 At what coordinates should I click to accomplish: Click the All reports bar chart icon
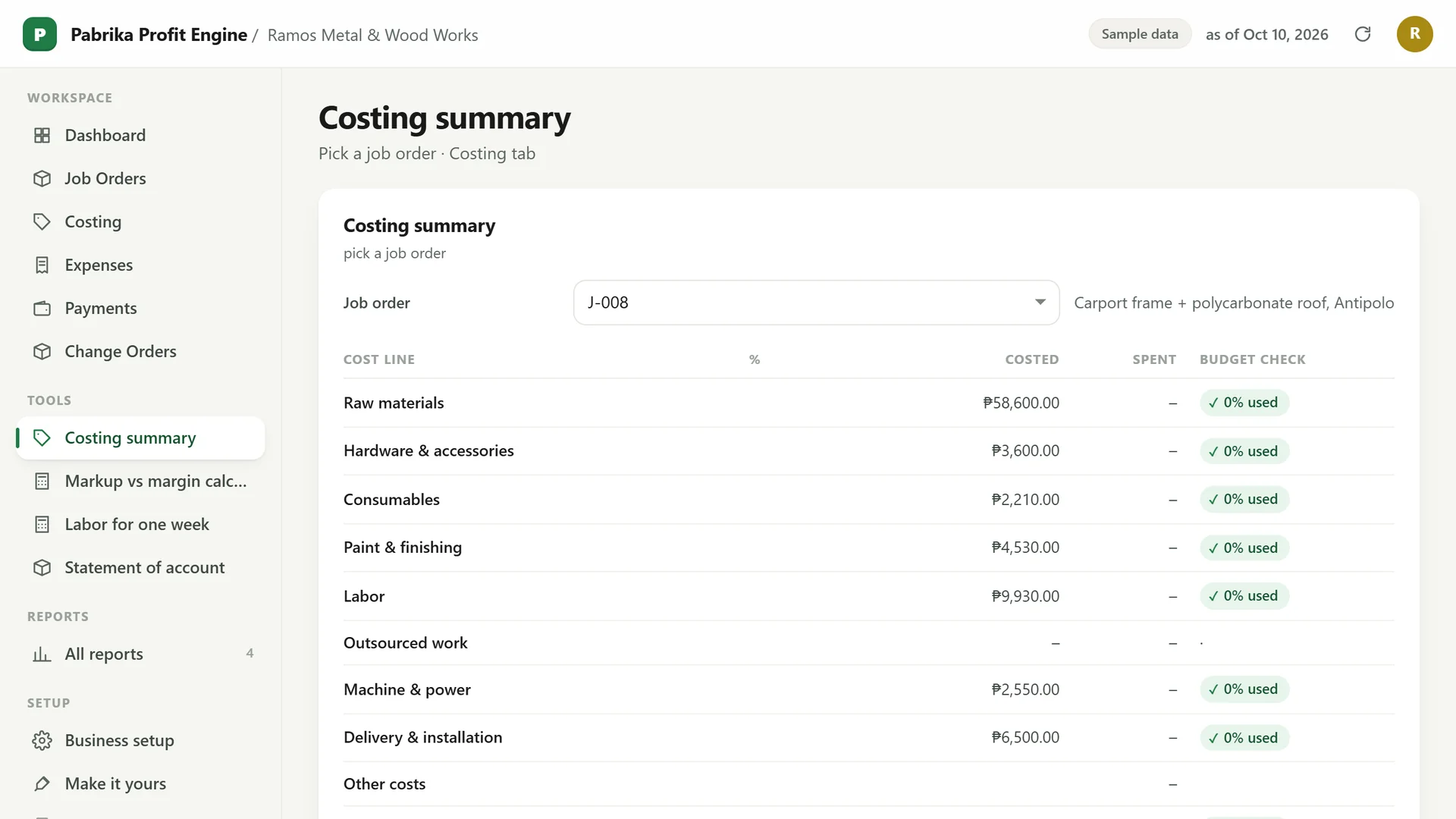coord(42,654)
